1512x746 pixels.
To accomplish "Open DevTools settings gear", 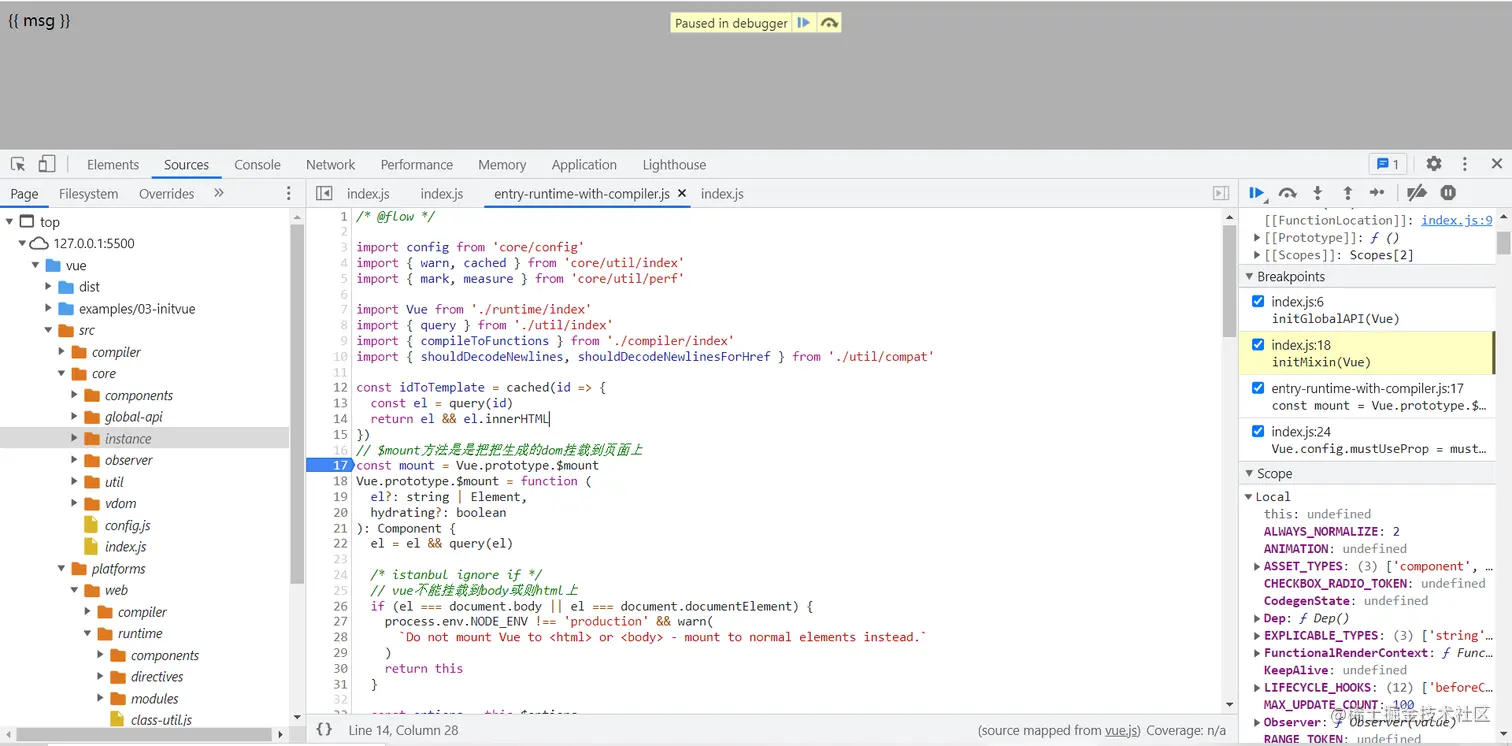I will pos(1434,164).
